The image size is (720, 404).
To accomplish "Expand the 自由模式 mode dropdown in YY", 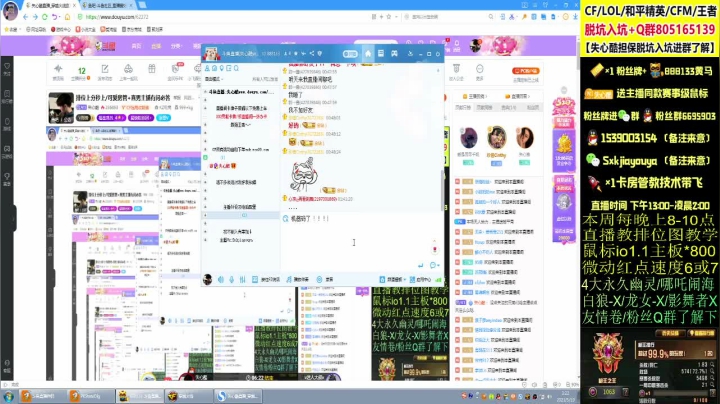I will pyautogui.click(x=214, y=79).
